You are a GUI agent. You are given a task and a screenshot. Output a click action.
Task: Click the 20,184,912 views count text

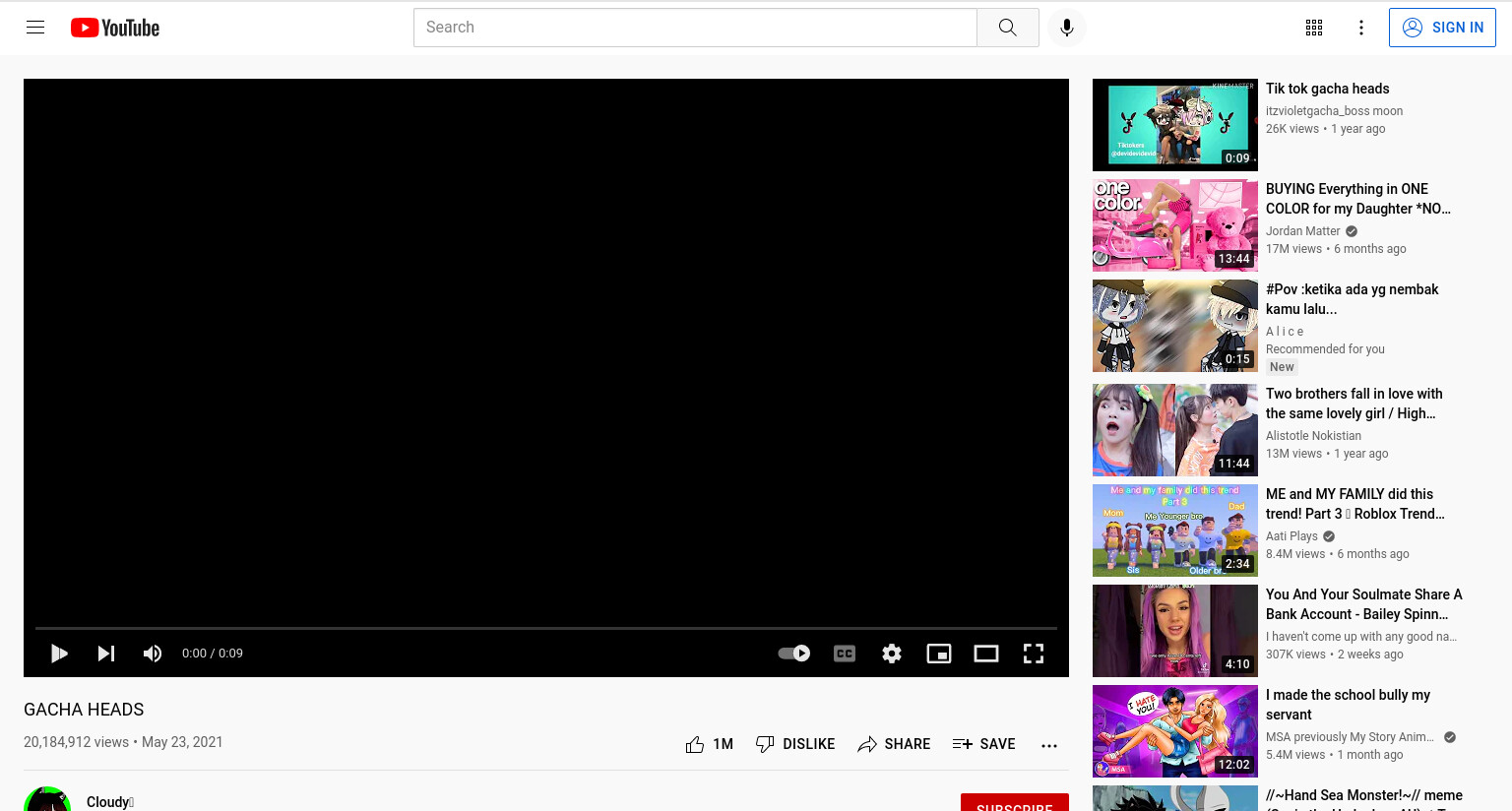coord(76,742)
